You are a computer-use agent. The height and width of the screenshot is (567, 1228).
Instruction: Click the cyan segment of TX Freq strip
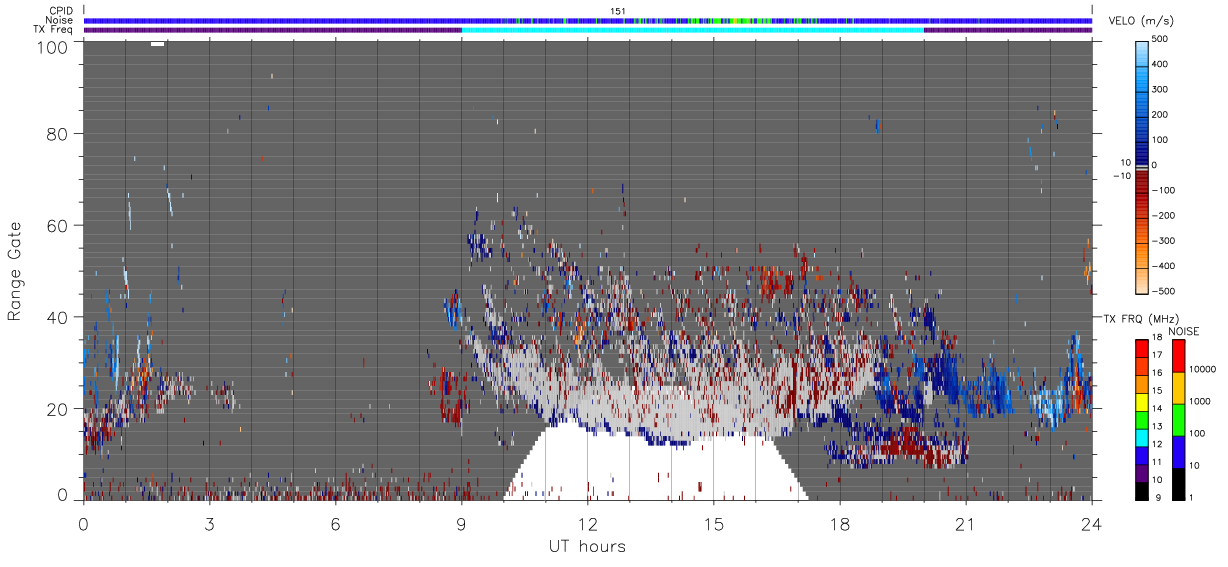(692, 30)
